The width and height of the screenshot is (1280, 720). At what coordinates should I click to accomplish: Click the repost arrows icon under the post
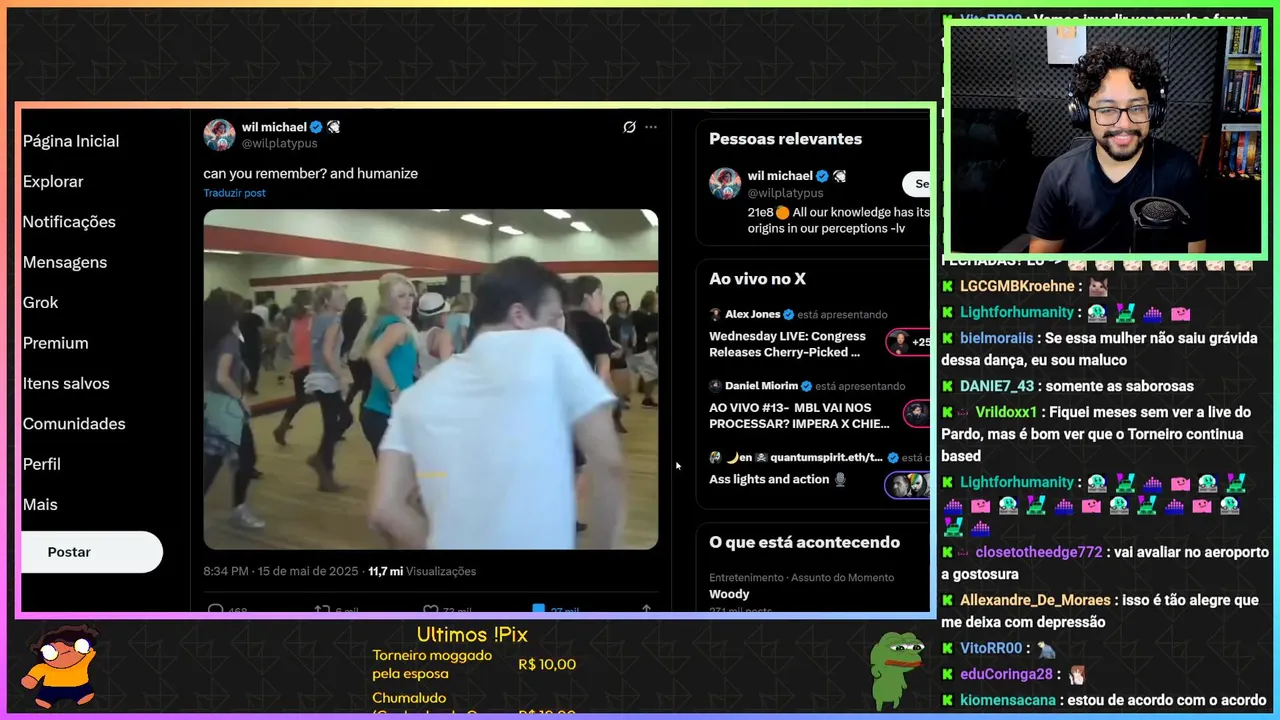(322, 608)
